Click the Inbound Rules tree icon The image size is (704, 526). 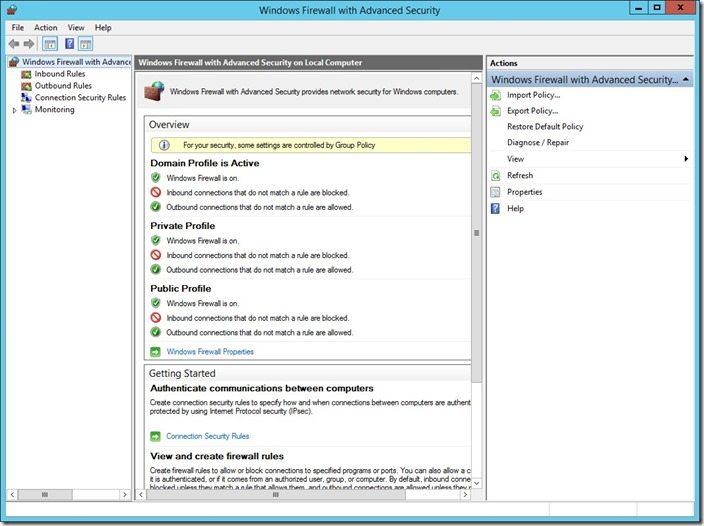coord(26,74)
